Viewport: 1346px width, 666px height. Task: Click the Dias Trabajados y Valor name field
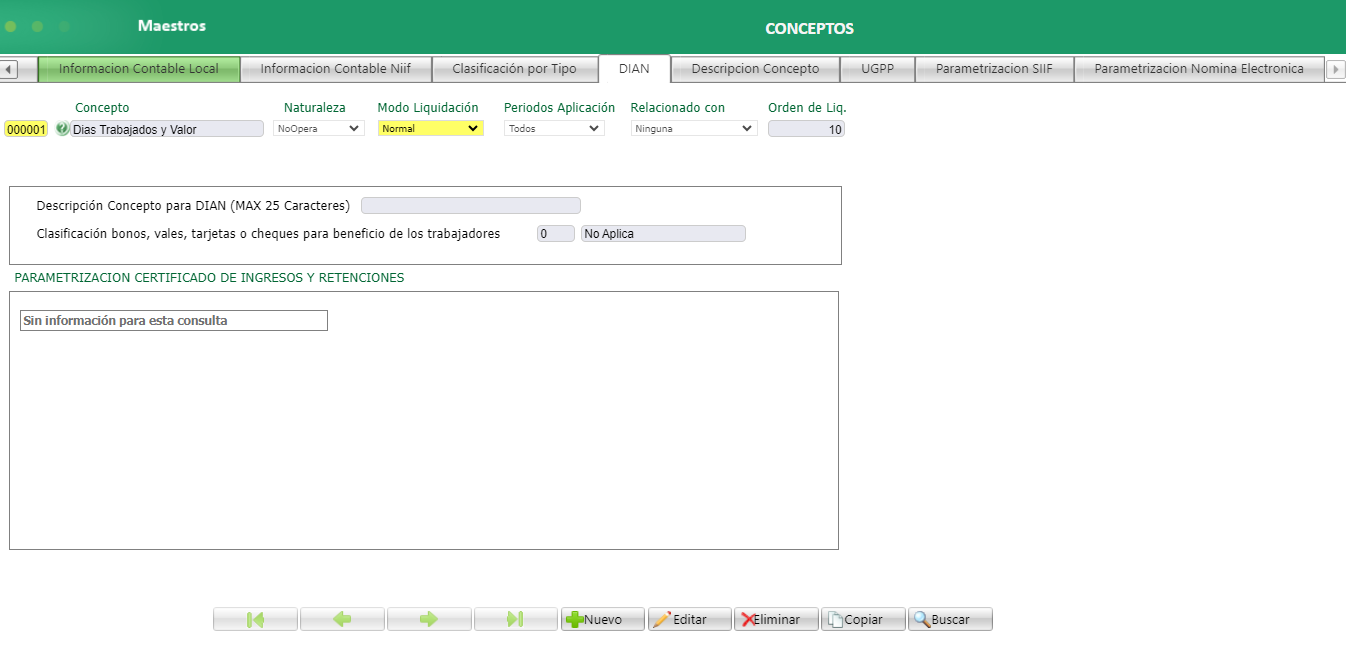click(x=167, y=129)
